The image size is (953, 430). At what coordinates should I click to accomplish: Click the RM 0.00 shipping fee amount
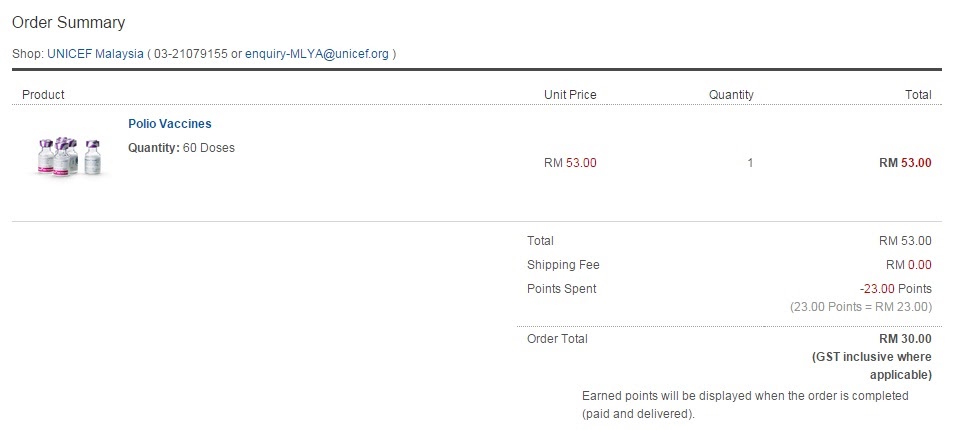pyautogui.click(x=908, y=265)
